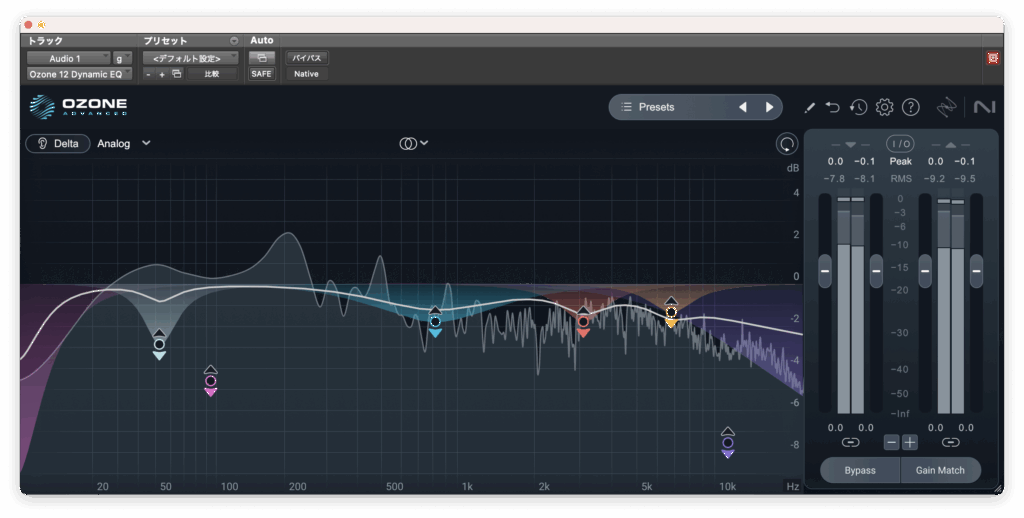Click the left input gain slider handle
Viewport: 1024px width, 518px height.
click(x=825, y=270)
